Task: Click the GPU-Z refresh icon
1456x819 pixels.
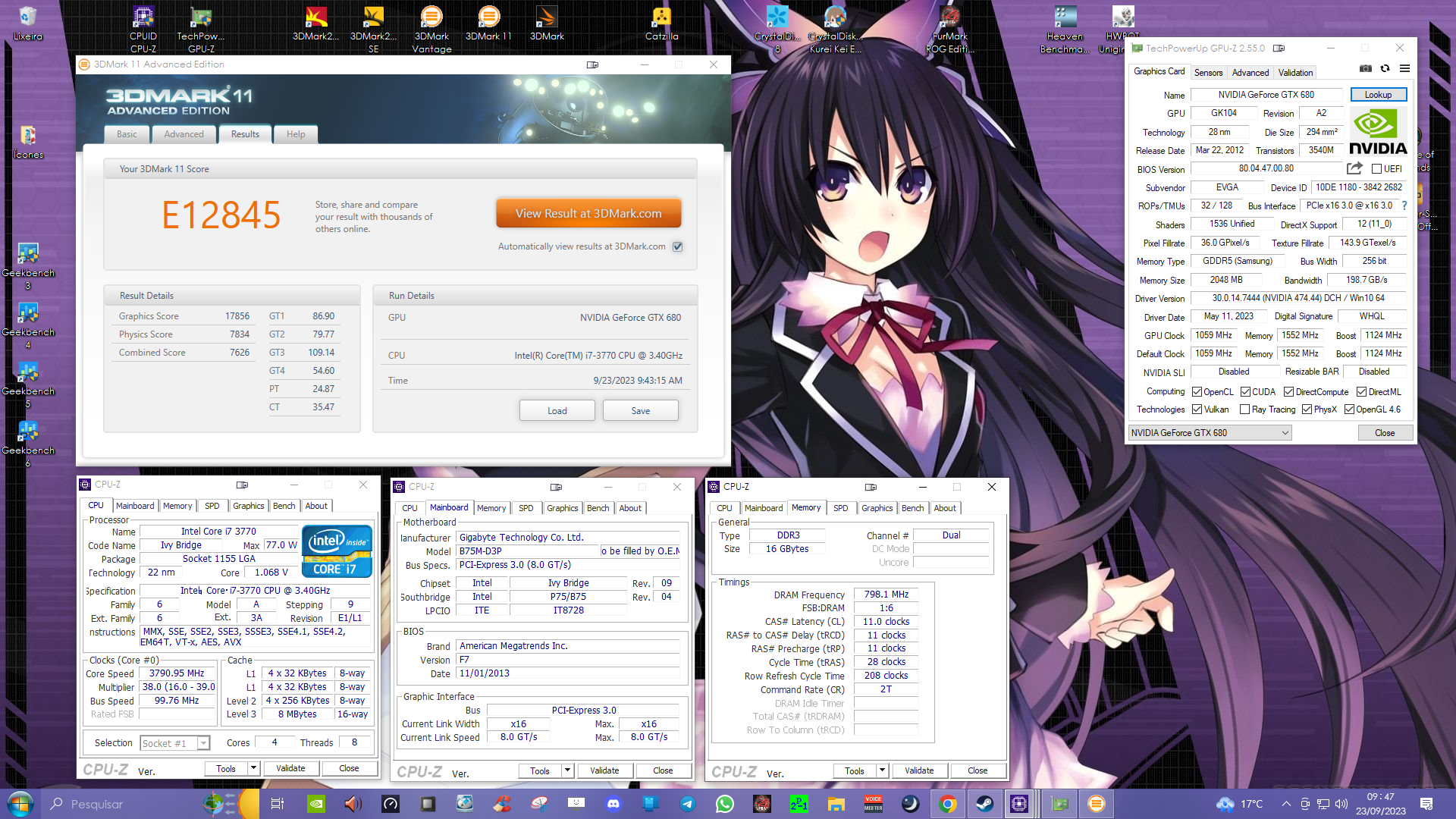Action: click(1385, 68)
